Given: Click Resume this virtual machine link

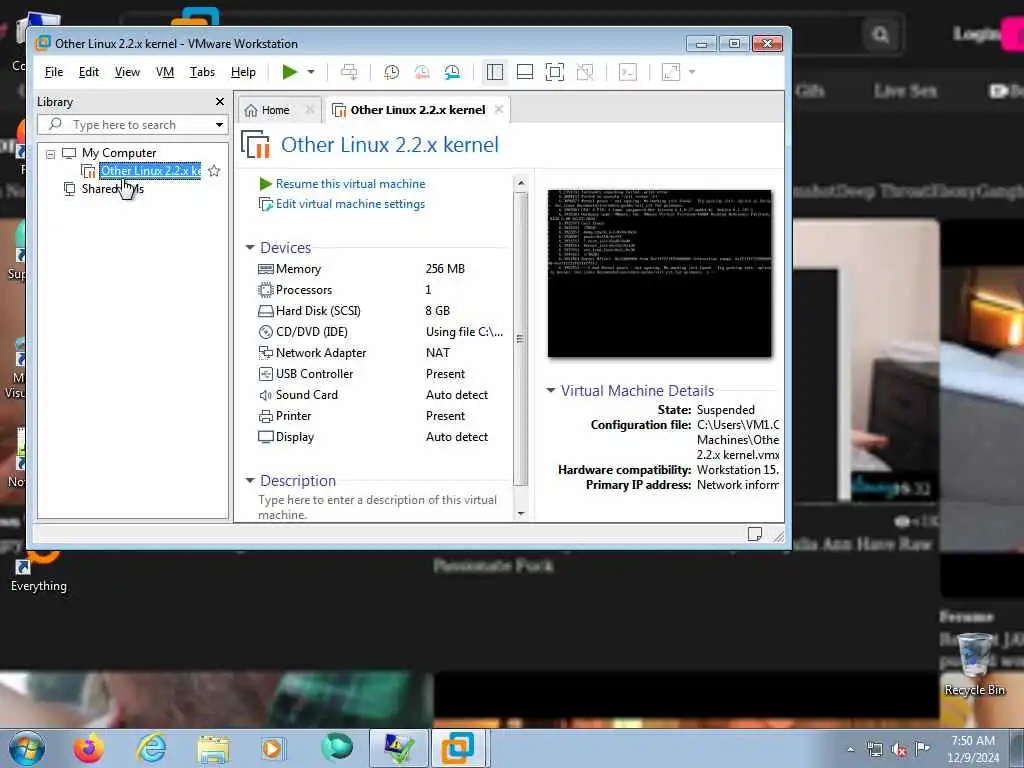Looking at the screenshot, I should [x=350, y=184].
